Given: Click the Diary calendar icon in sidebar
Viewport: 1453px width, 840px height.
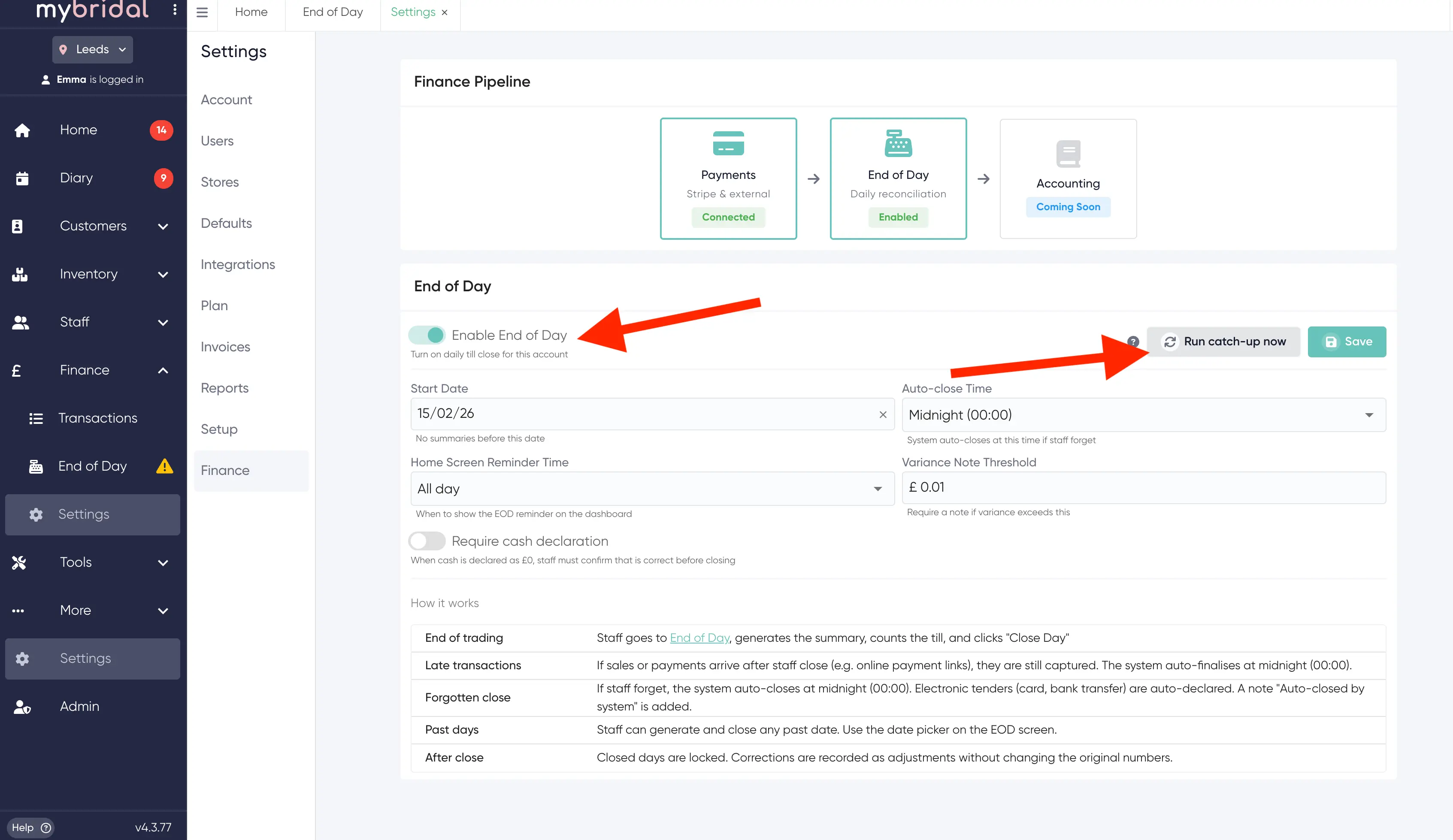Looking at the screenshot, I should pos(22,178).
